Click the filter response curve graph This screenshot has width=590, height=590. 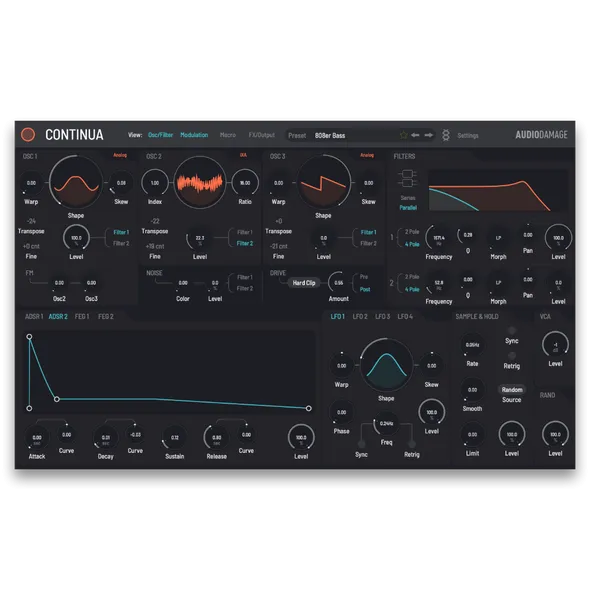coord(497,190)
